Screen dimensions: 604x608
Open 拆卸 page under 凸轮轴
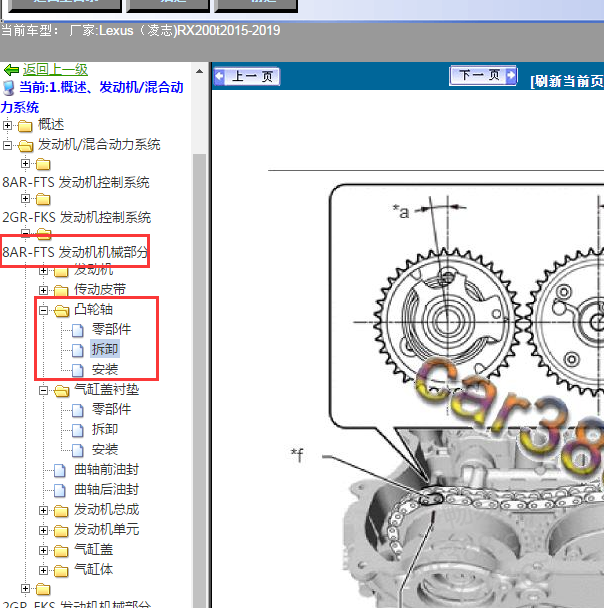tap(105, 349)
